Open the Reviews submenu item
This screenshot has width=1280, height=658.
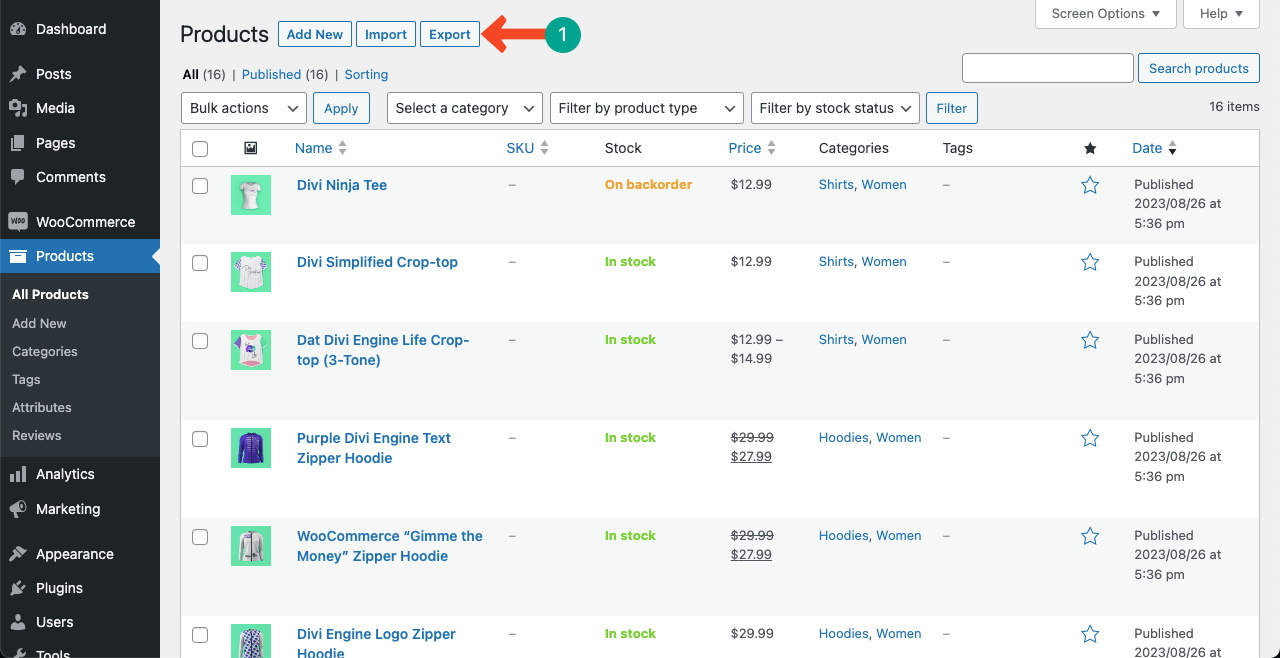tap(37, 435)
